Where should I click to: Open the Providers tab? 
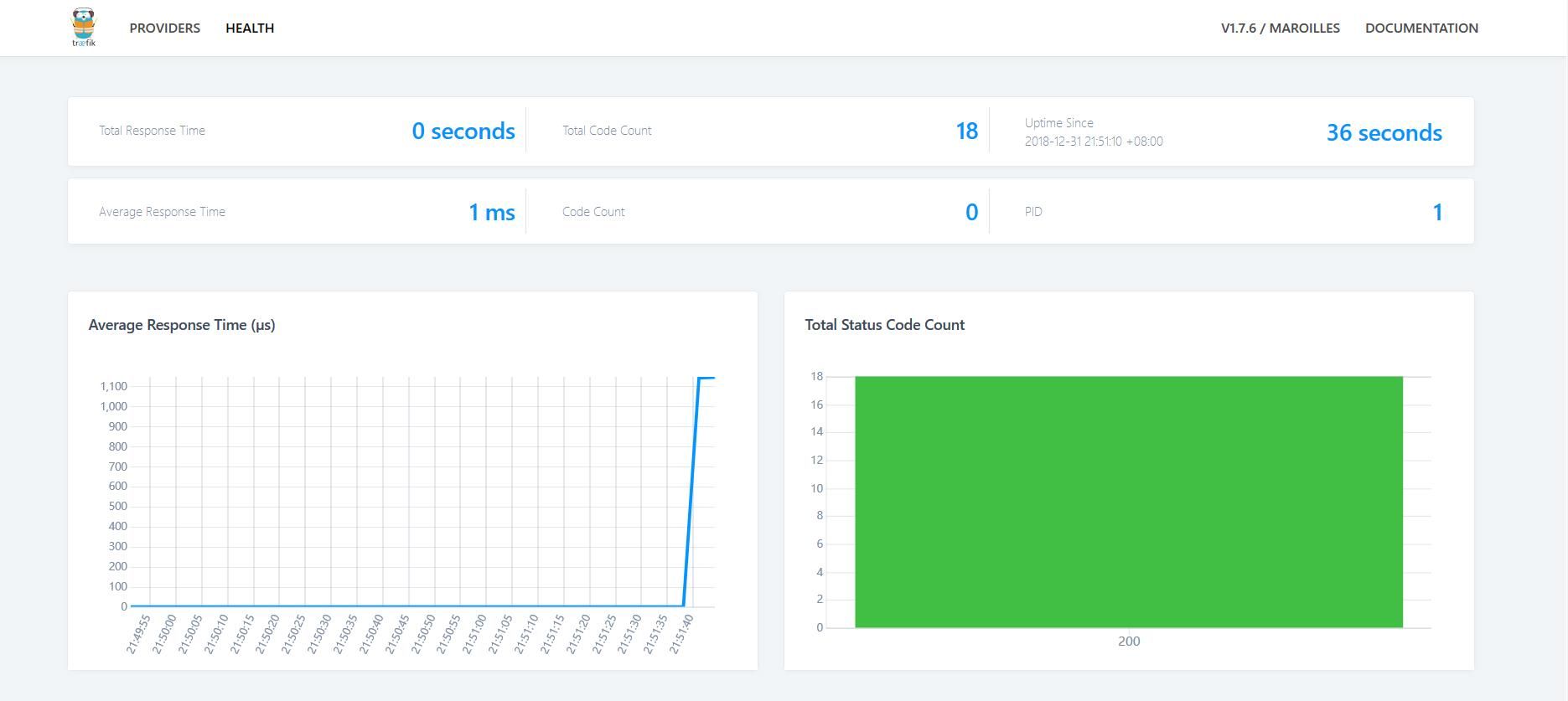(165, 28)
